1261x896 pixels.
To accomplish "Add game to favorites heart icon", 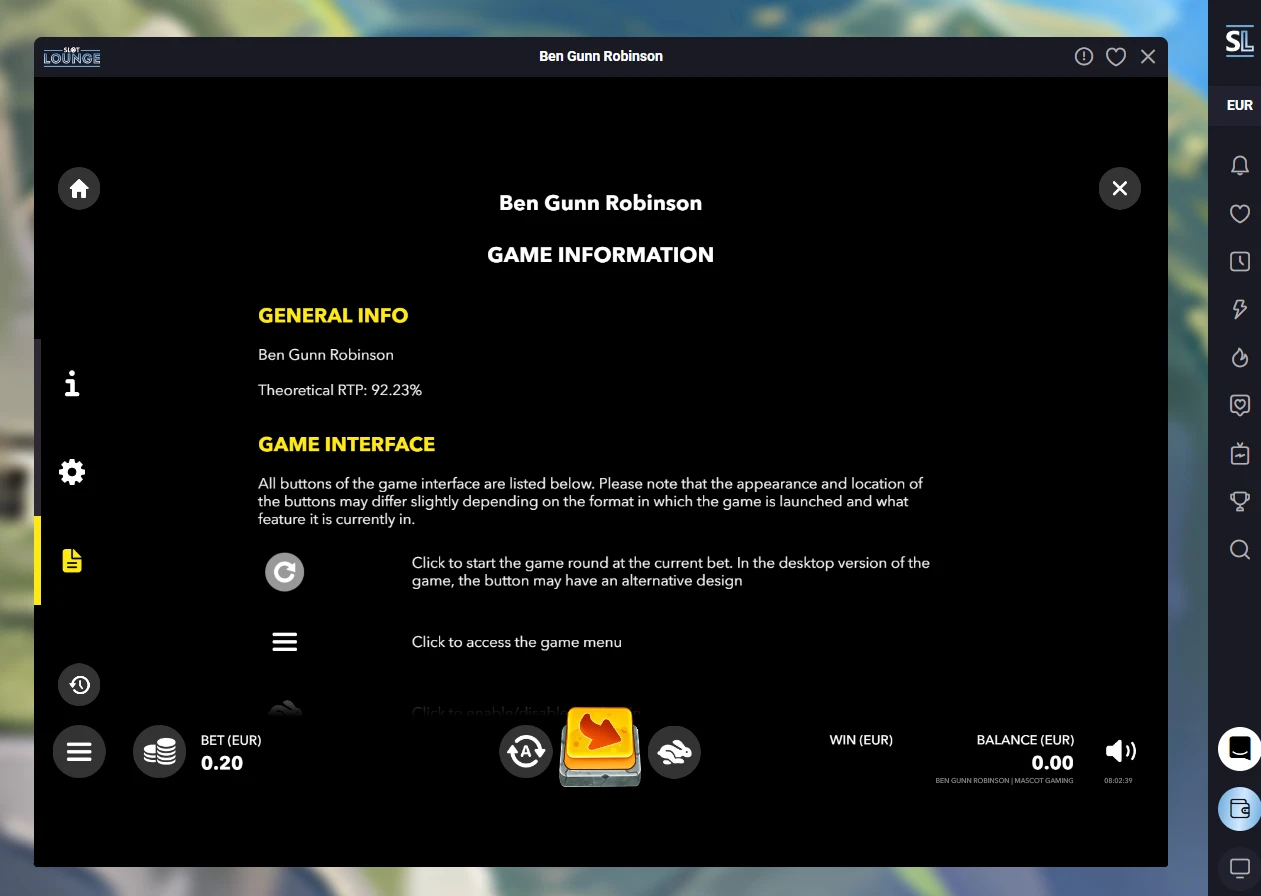I will 1116,57.
